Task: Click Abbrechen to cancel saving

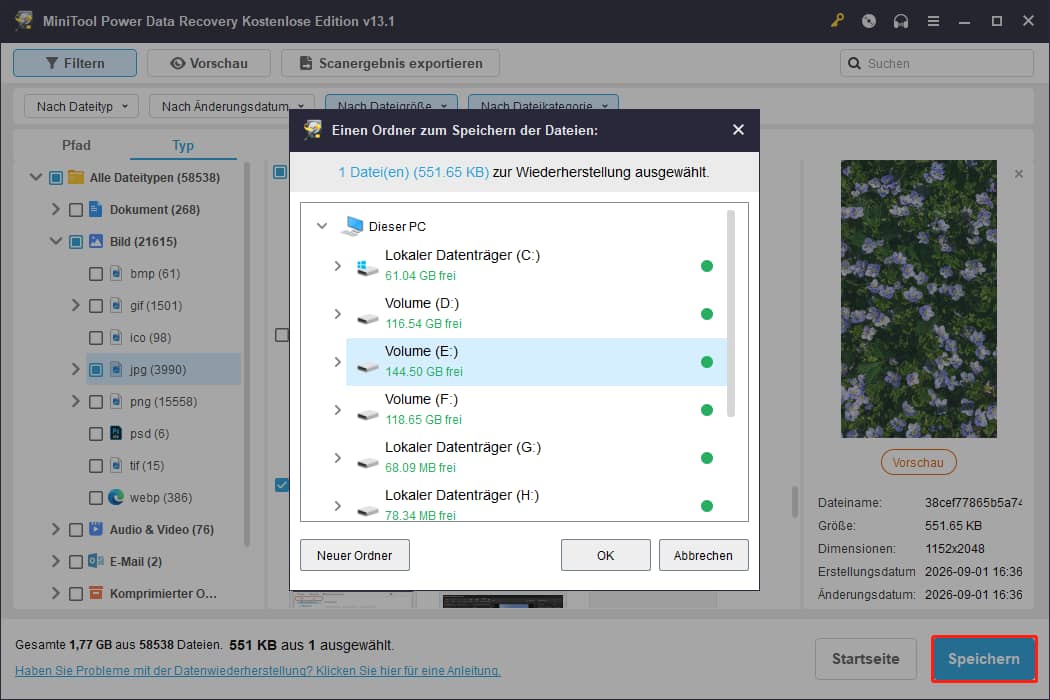Action: pos(703,555)
